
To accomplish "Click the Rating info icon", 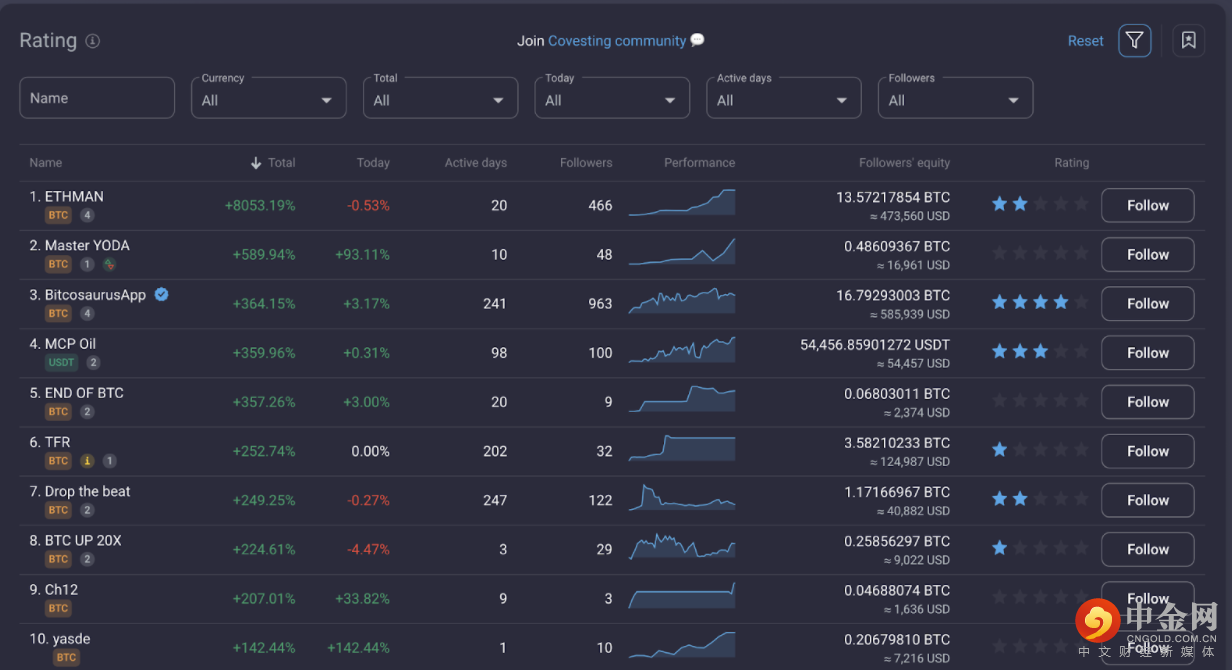I will [x=93, y=41].
